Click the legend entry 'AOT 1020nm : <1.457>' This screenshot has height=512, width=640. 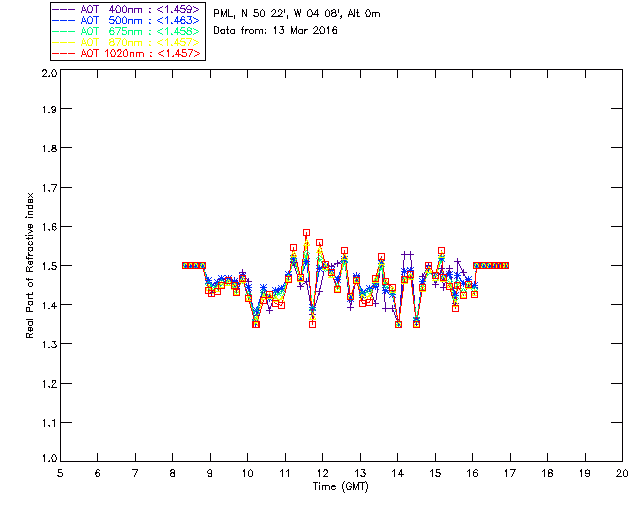click(x=126, y=53)
